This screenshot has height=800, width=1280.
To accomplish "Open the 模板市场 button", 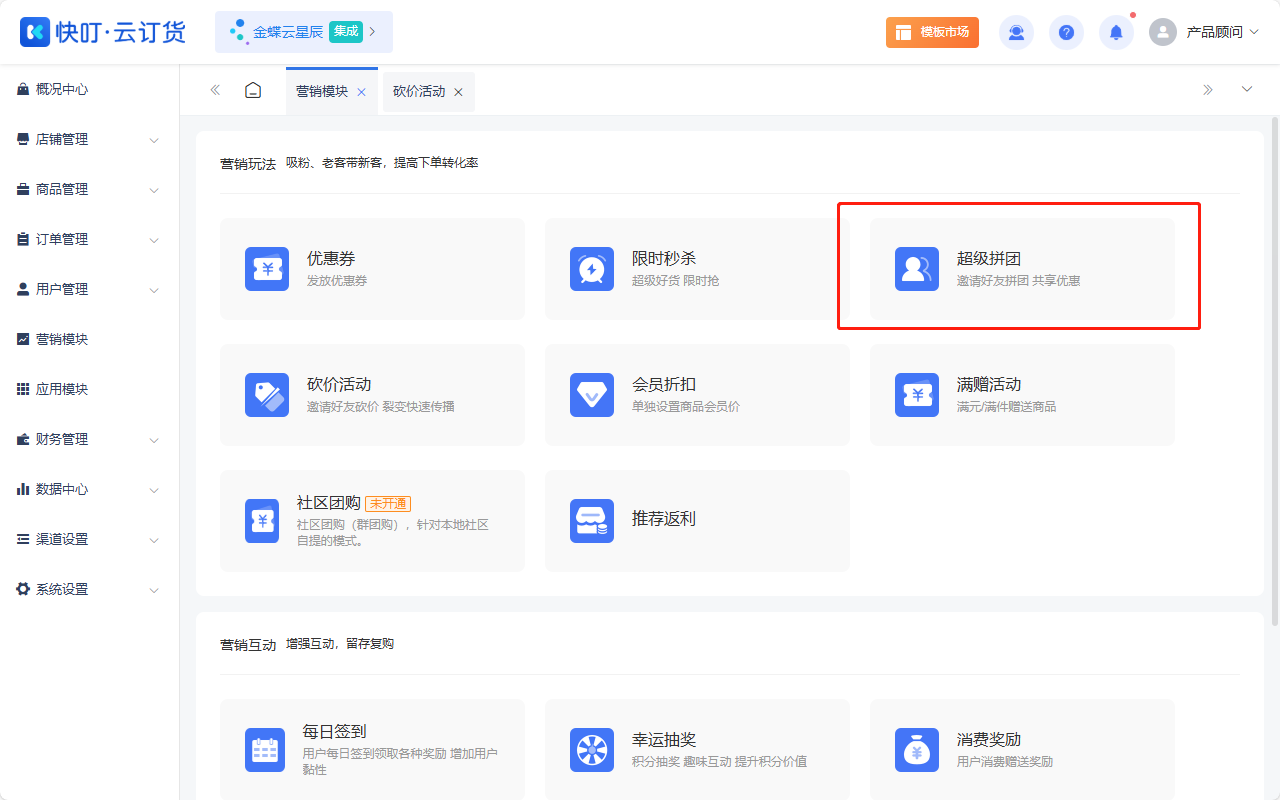I will coord(932,32).
